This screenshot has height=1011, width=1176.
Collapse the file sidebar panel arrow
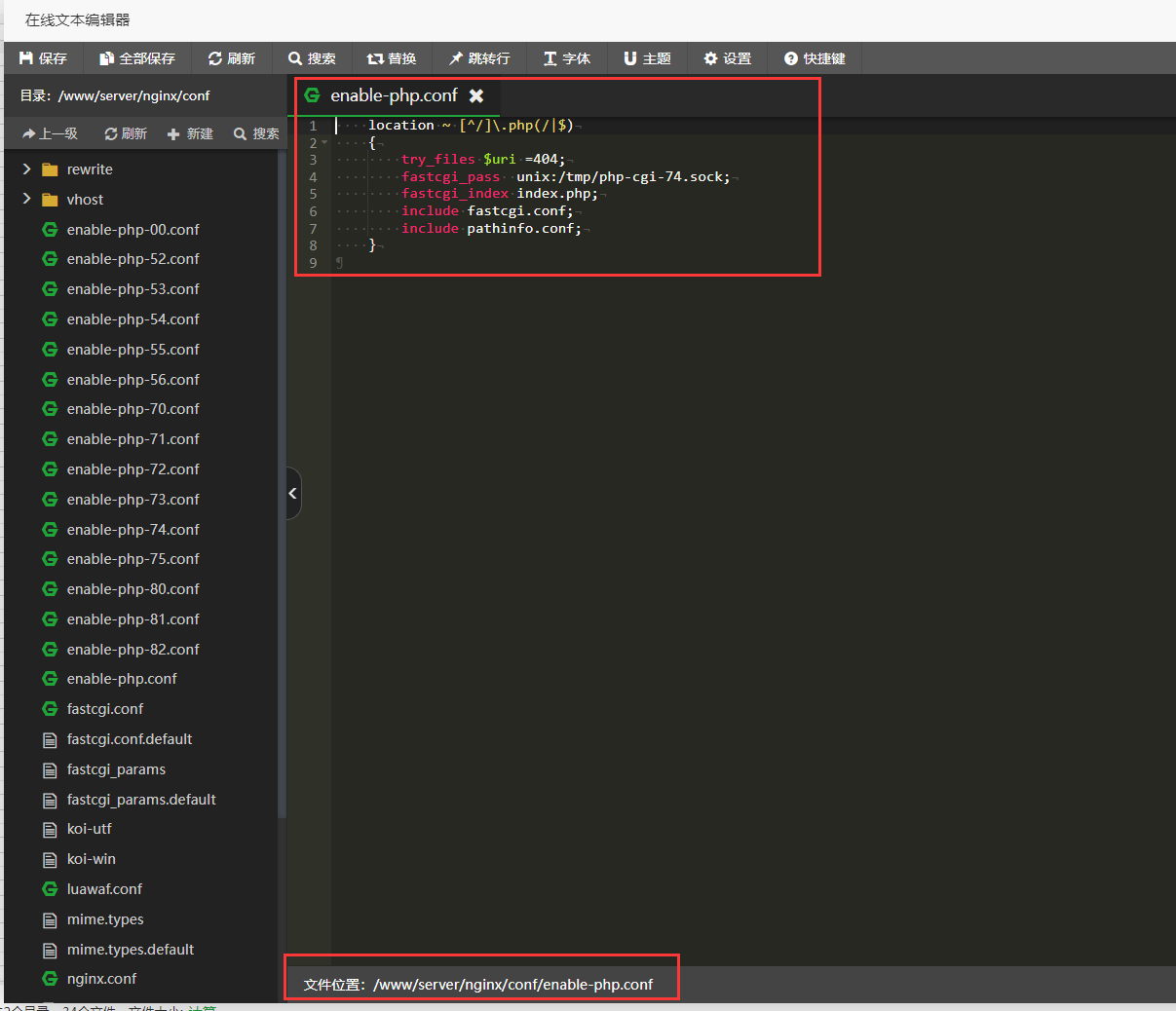[292, 494]
